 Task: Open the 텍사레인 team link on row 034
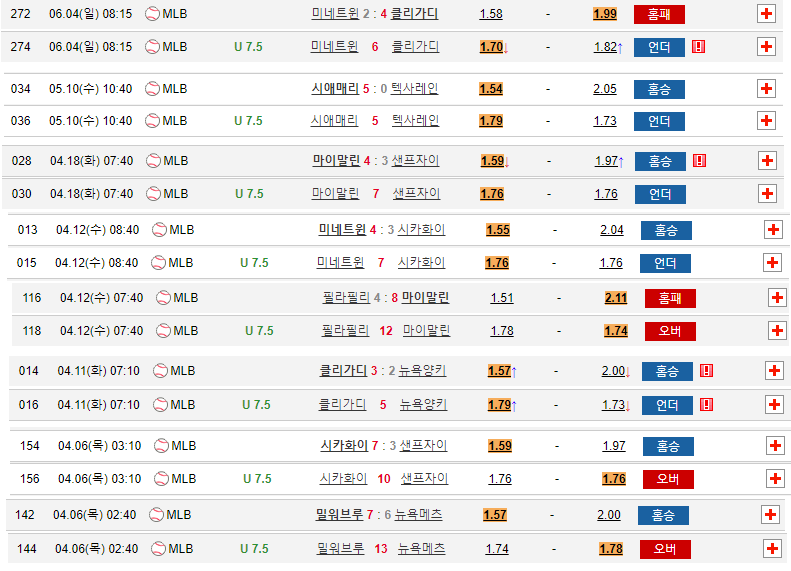pos(414,88)
